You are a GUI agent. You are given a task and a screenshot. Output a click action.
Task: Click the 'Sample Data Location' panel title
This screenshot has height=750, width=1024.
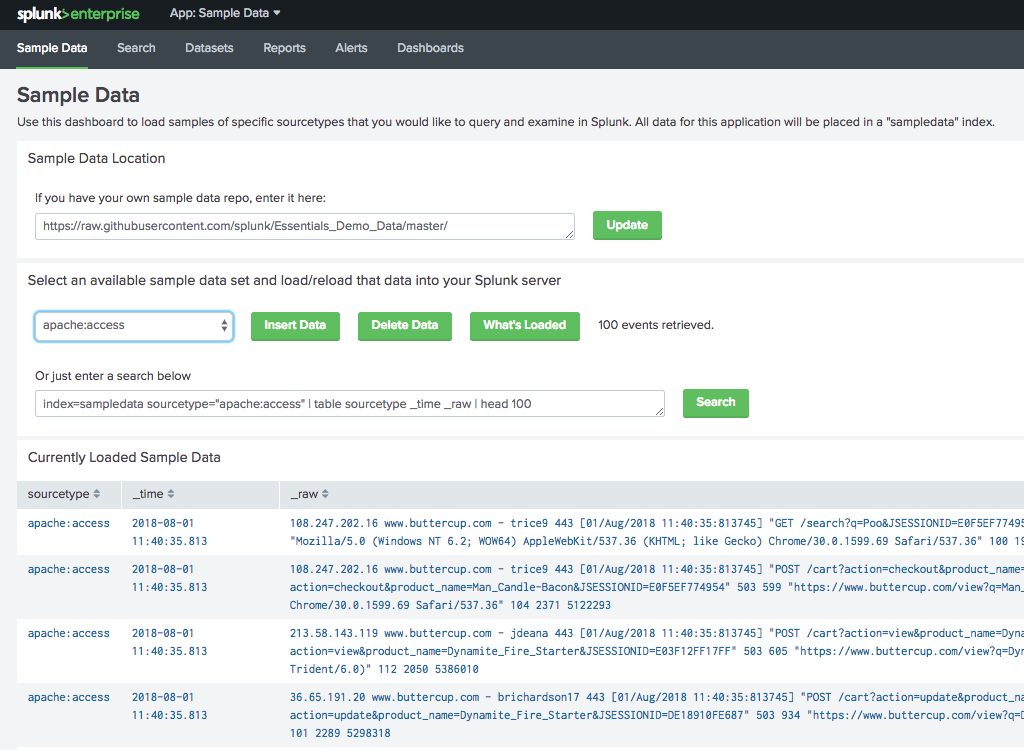97,159
